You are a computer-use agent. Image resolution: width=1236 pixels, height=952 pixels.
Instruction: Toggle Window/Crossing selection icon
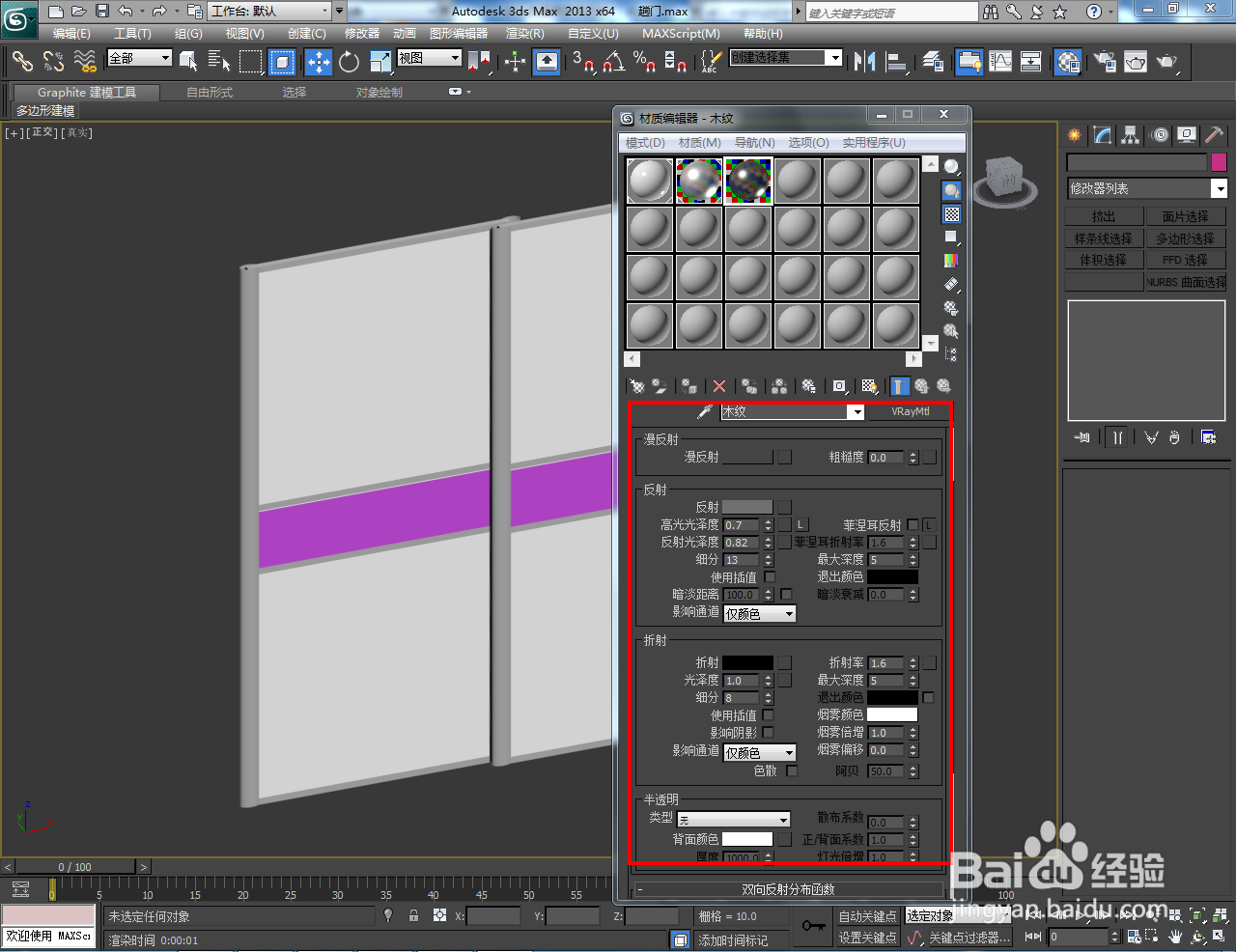[x=282, y=62]
